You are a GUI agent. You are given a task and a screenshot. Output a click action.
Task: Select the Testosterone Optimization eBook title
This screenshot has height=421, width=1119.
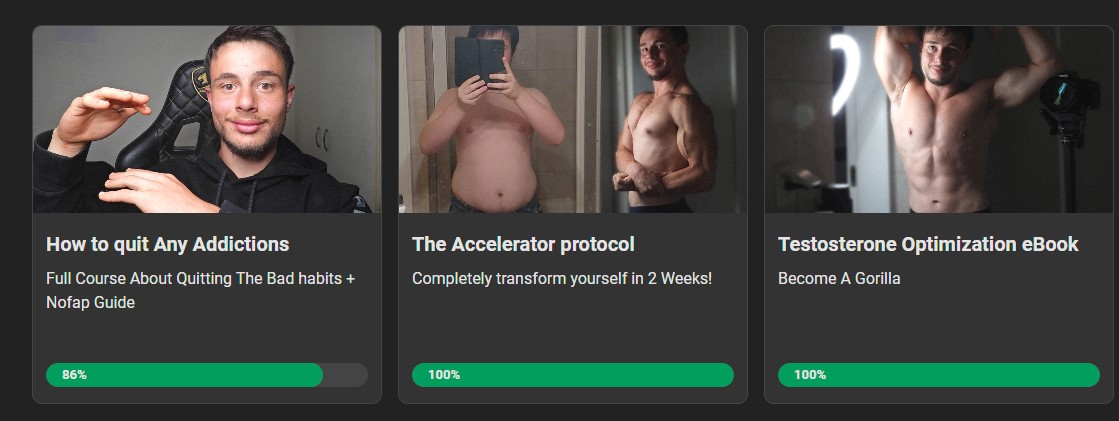coord(928,244)
